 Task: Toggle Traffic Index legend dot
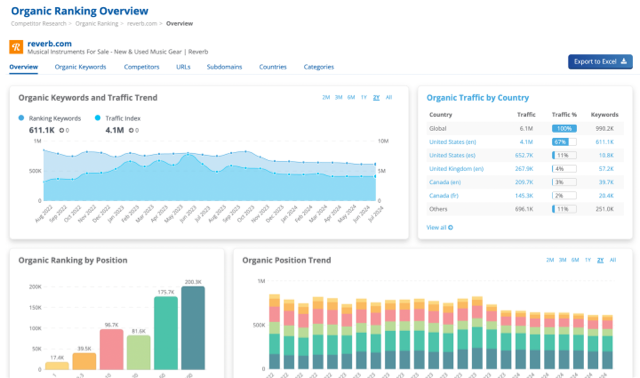(98, 118)
